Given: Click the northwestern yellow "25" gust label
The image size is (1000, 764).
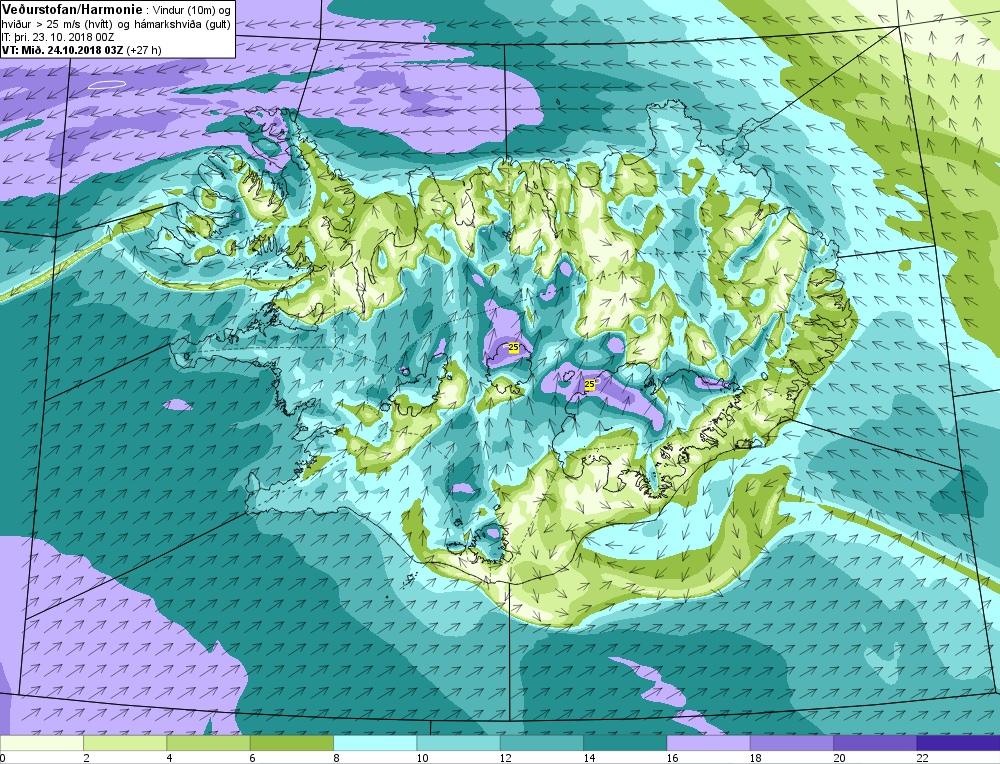Looking at the screenshot, I should [x=513, y=348].
